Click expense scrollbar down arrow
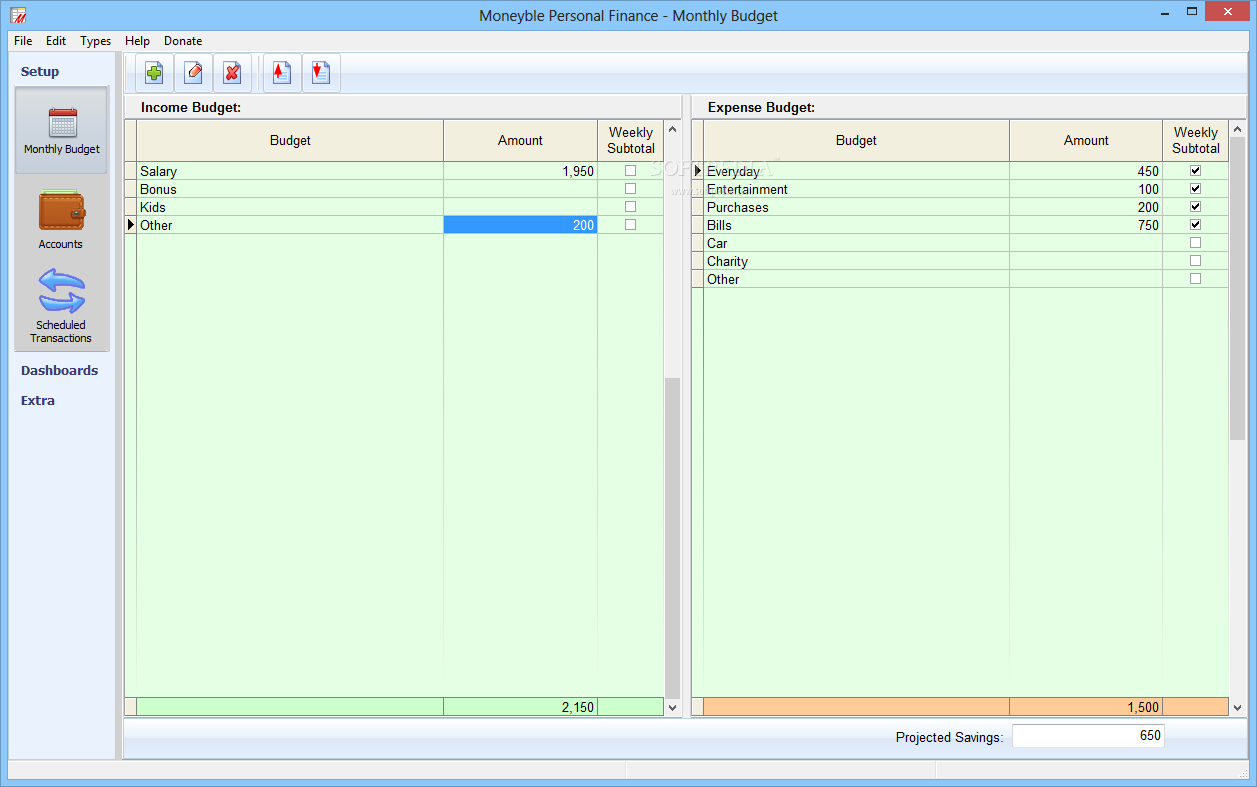This screenshot has height=787, width=1257. (1238, 707)
